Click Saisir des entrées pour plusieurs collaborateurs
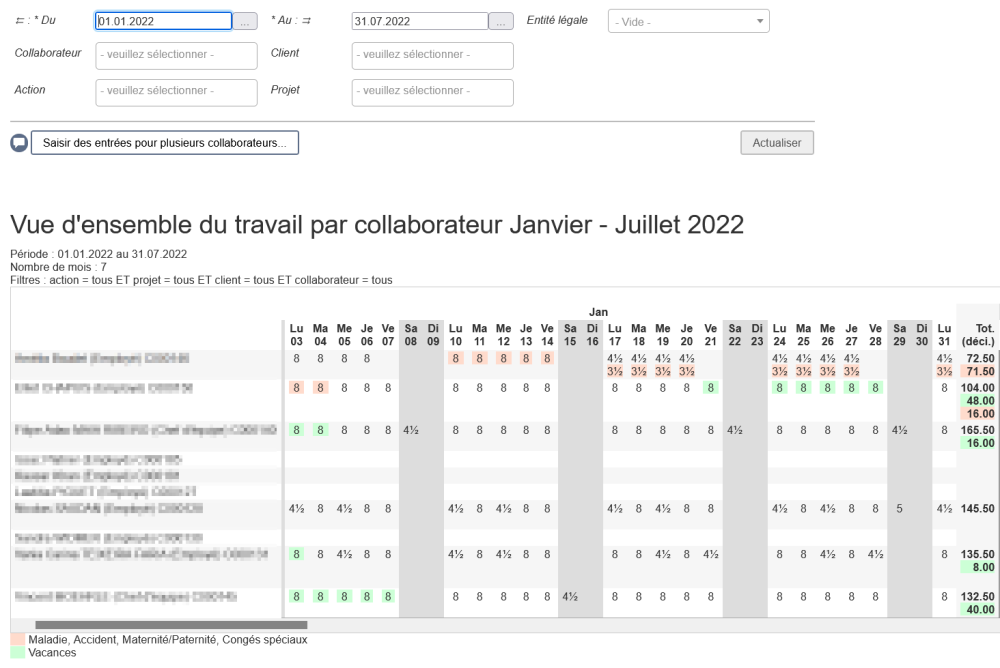The height and width of the screenshot is (668, 1000). click(165, 143)
